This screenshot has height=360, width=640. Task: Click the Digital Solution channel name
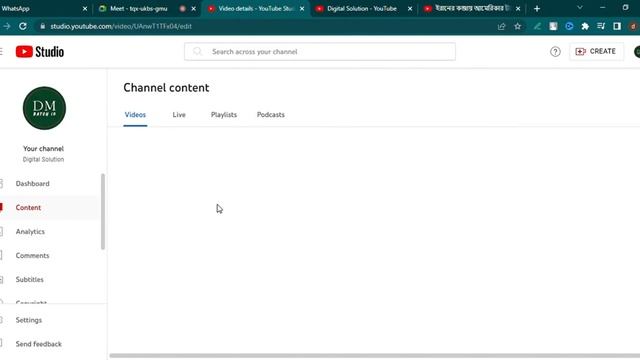click(x=43, y=160)
